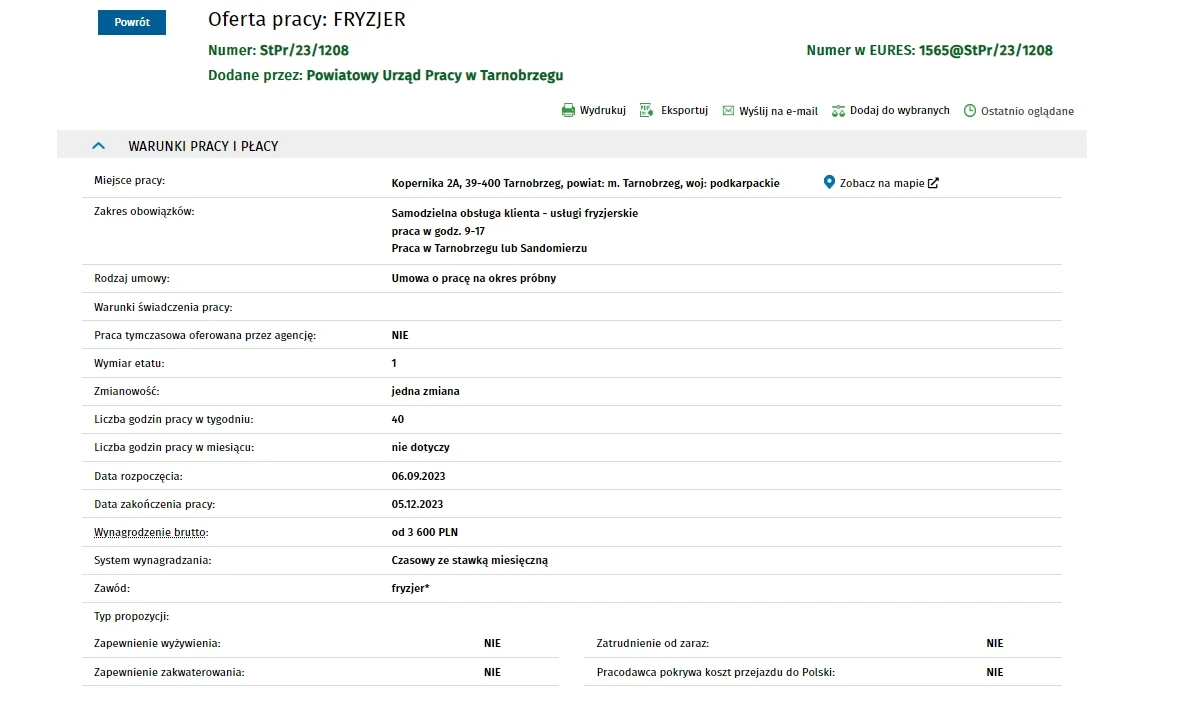Click the clock icon for Ostatnio oglądane
This screenshot has height=718, width=1177.
pos(970,111)
